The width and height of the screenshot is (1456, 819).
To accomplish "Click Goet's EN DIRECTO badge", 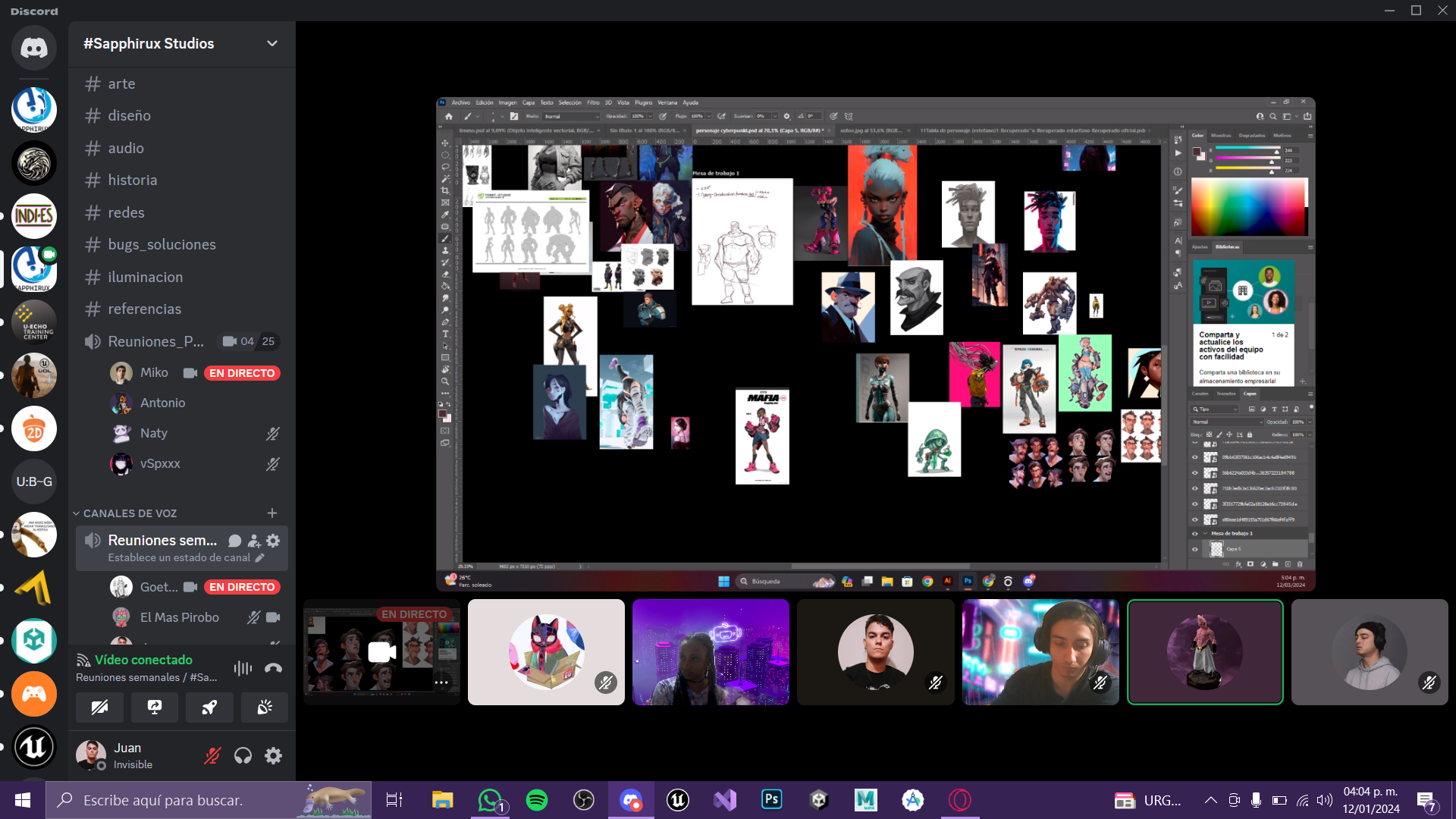I will 242,587.
